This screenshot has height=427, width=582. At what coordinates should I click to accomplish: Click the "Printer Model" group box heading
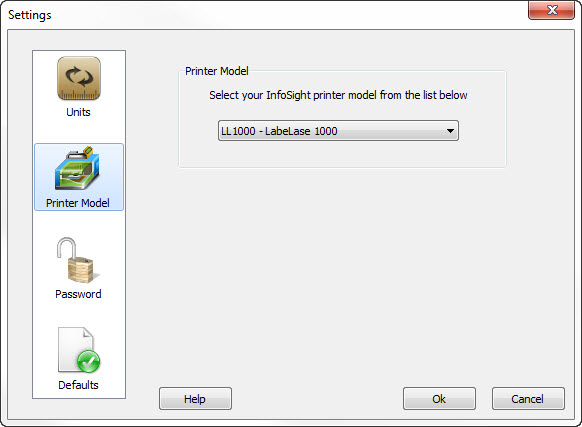(x=217, y=71)
